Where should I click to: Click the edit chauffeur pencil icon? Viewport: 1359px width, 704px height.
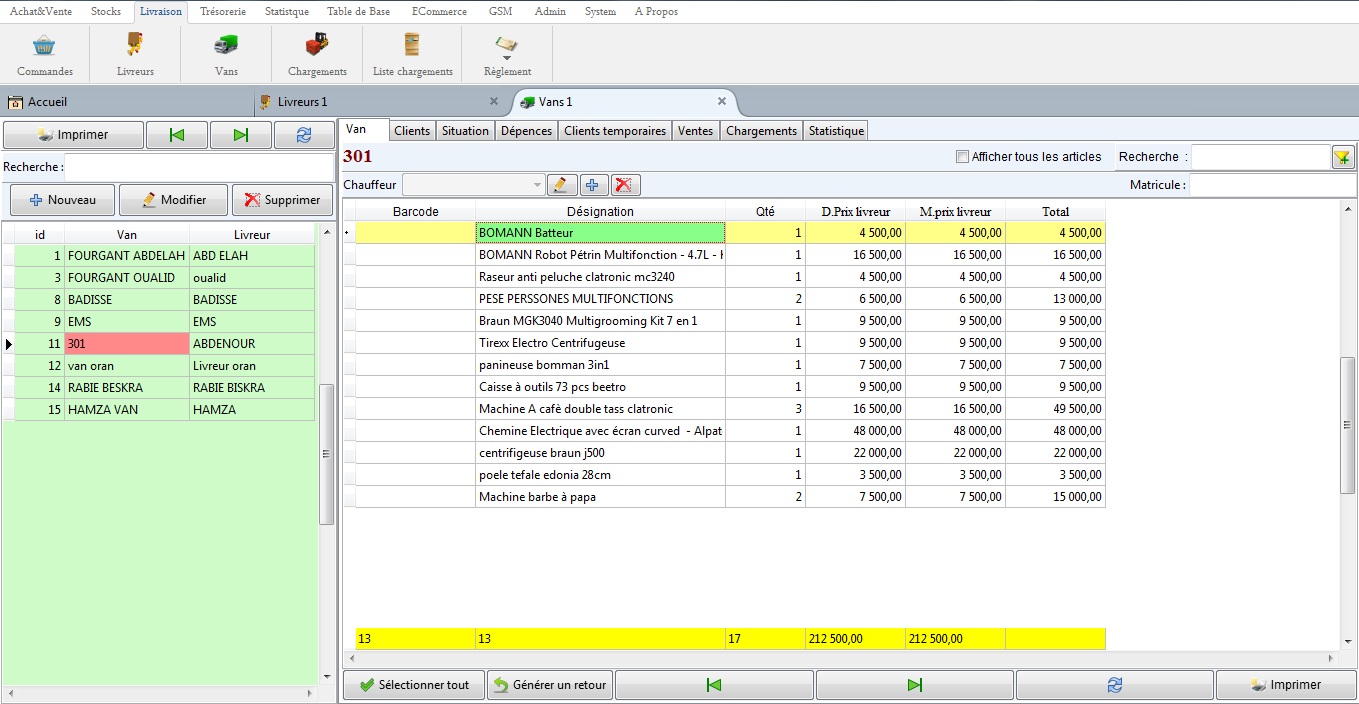(562, 185)
